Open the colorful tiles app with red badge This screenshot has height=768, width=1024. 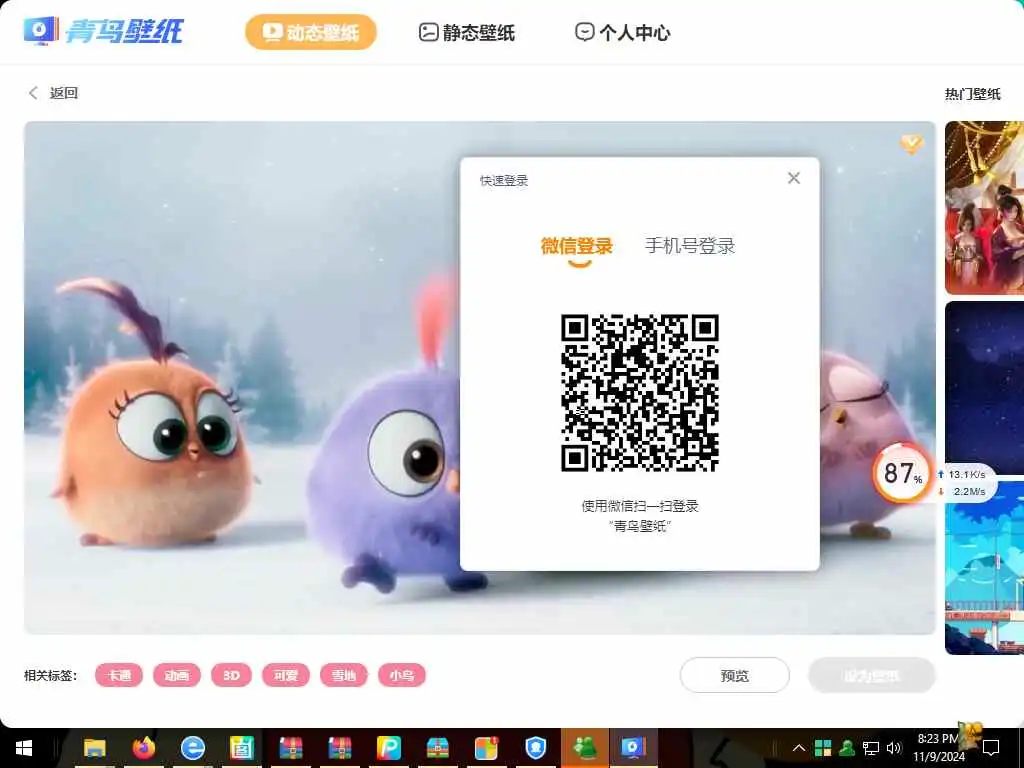pos(487,748)
